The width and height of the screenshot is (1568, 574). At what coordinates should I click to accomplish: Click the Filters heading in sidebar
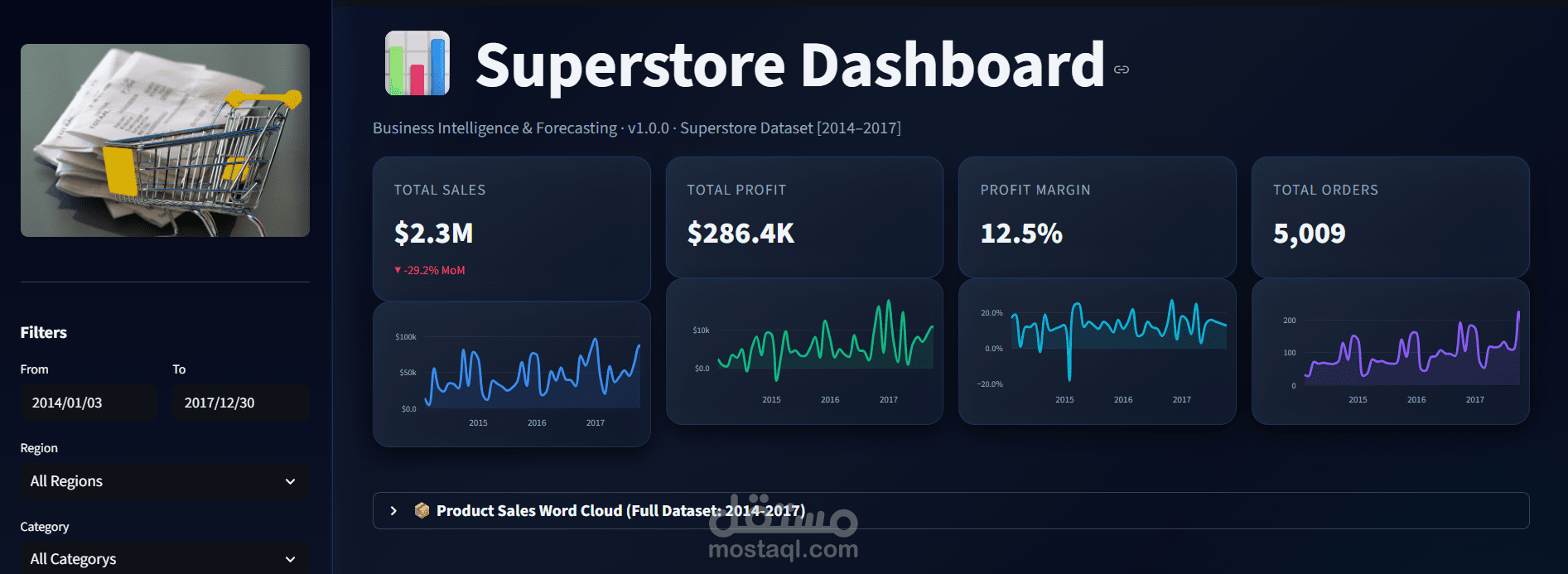pos(44,332)
